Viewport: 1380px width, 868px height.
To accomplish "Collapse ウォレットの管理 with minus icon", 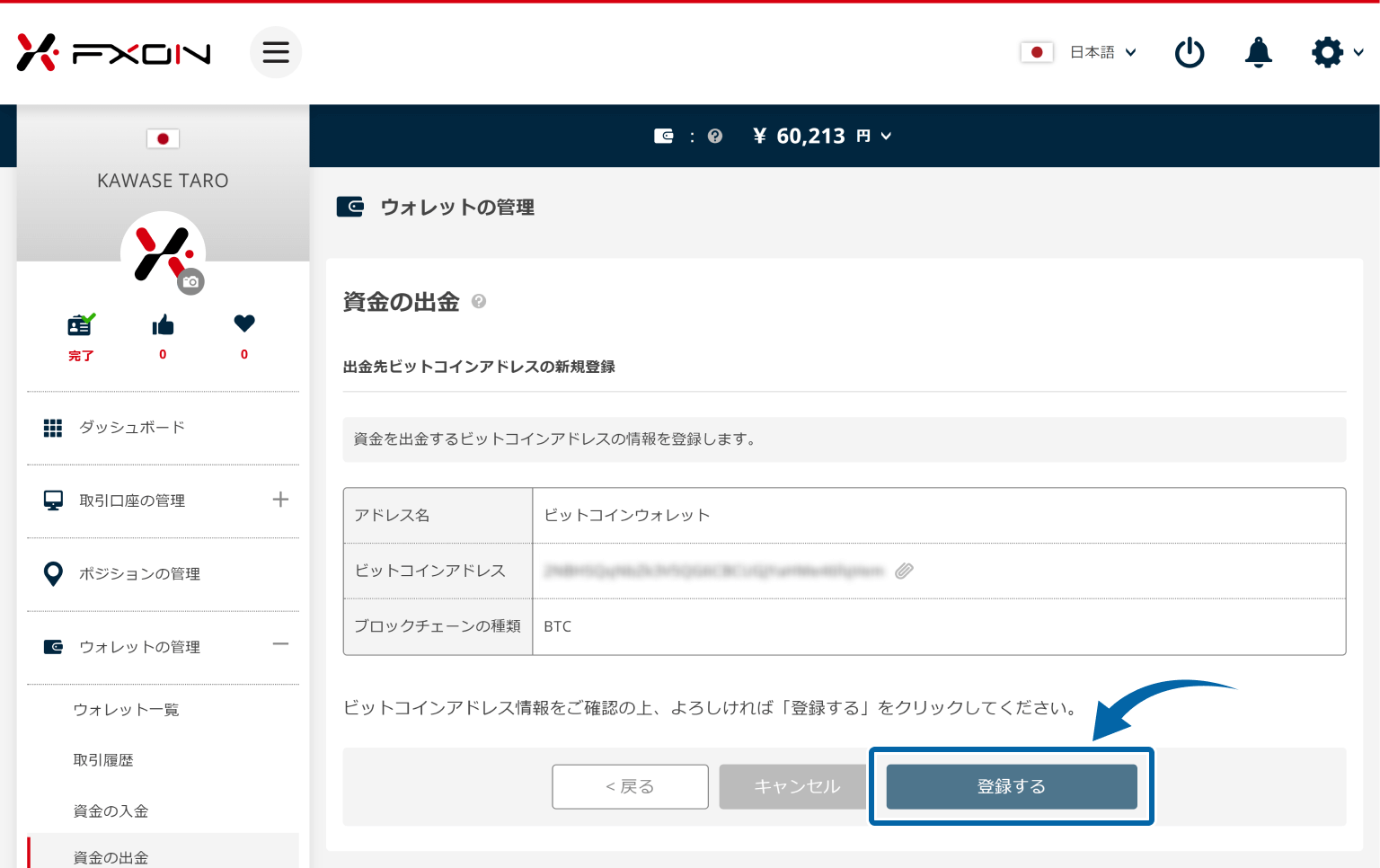I will point(280,644).
